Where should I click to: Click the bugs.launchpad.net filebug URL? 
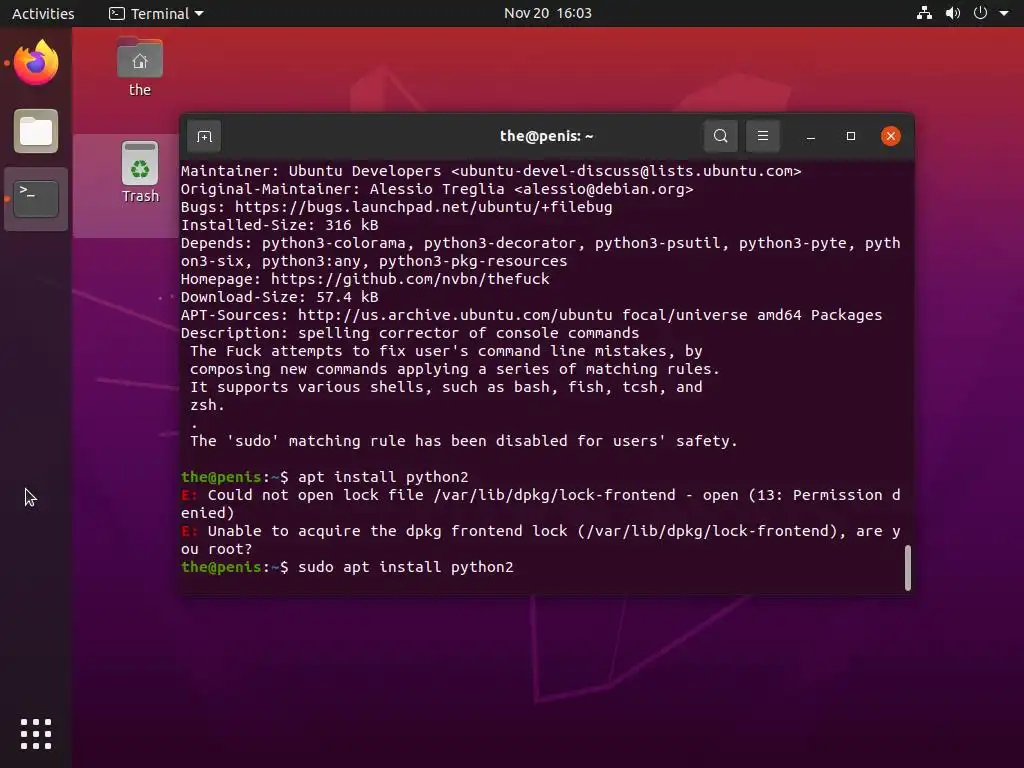(x=423, y=207)
